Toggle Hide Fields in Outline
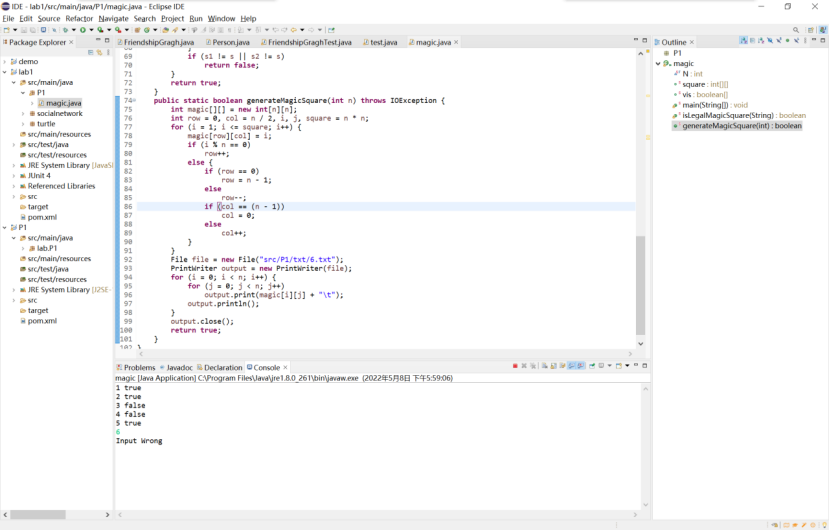This screenshot has height=530, width=830. (x=770, y=40)
